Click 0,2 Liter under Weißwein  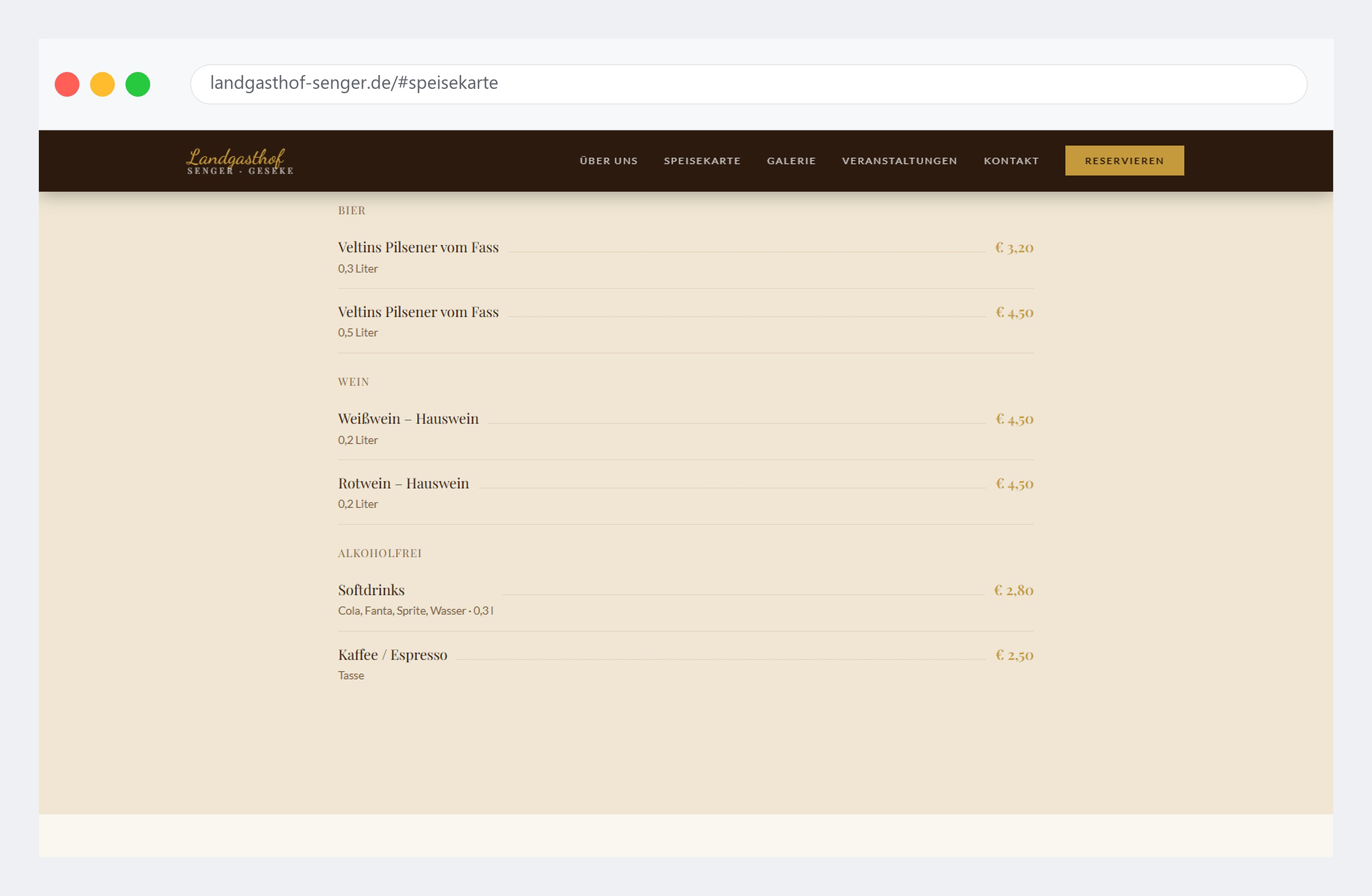358,440
